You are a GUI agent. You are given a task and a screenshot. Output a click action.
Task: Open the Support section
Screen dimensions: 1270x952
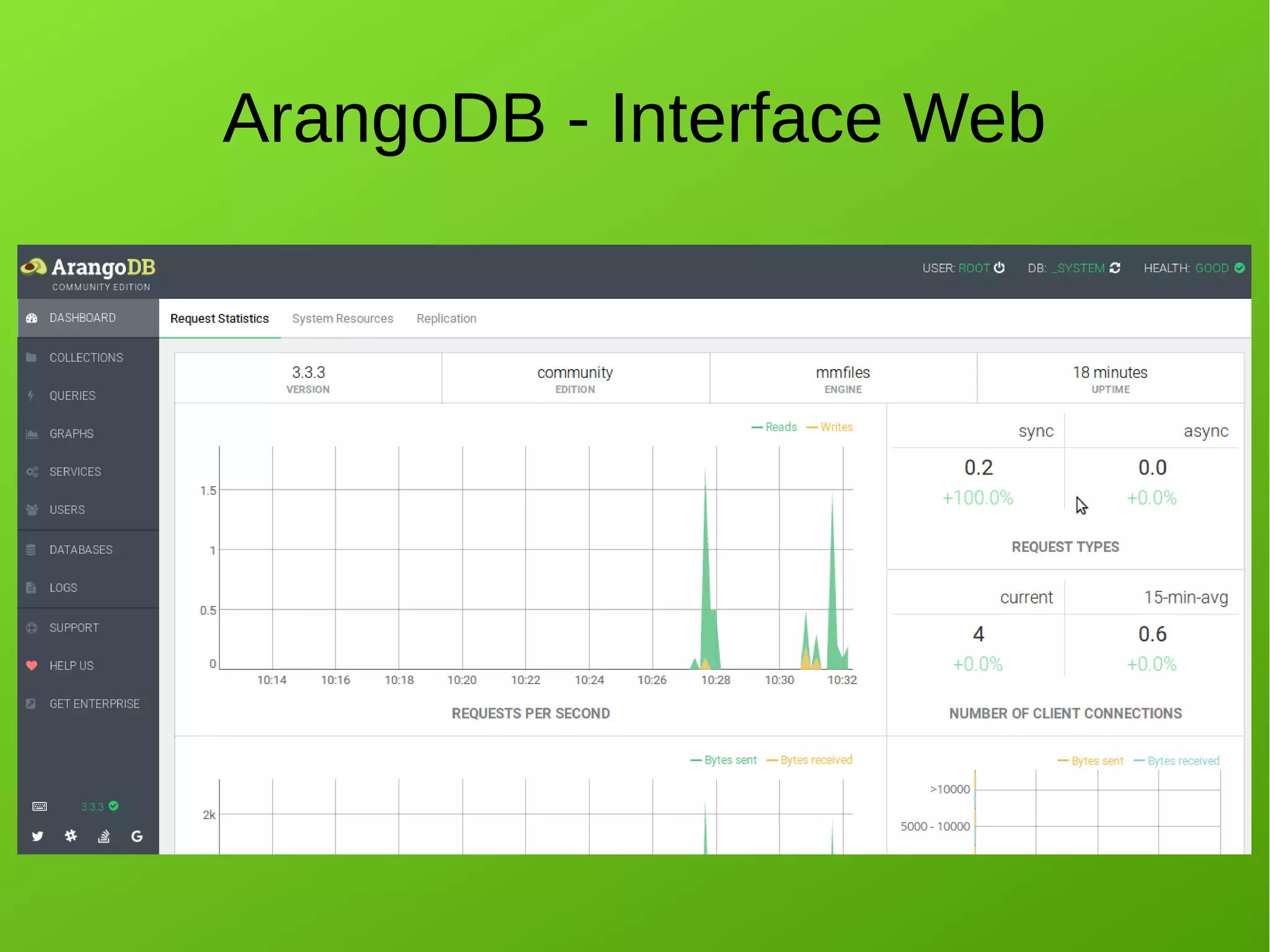[x=88, y=628]
